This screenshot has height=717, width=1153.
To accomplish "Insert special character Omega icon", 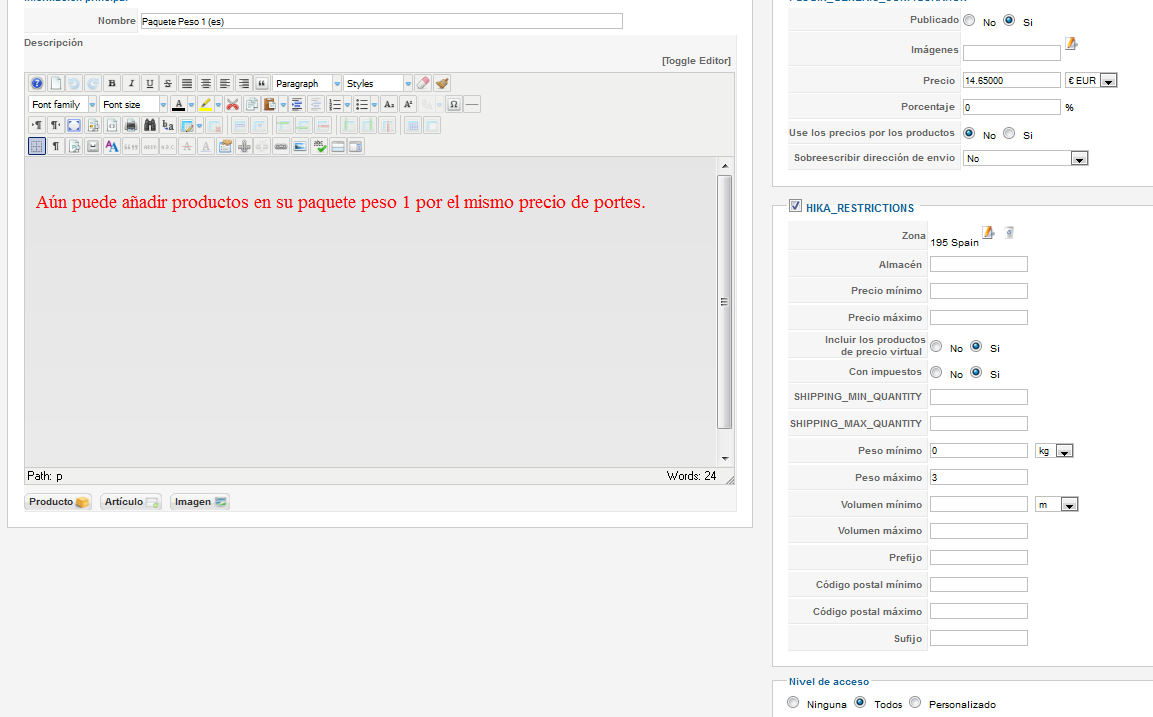I will [x=454, y=104].
